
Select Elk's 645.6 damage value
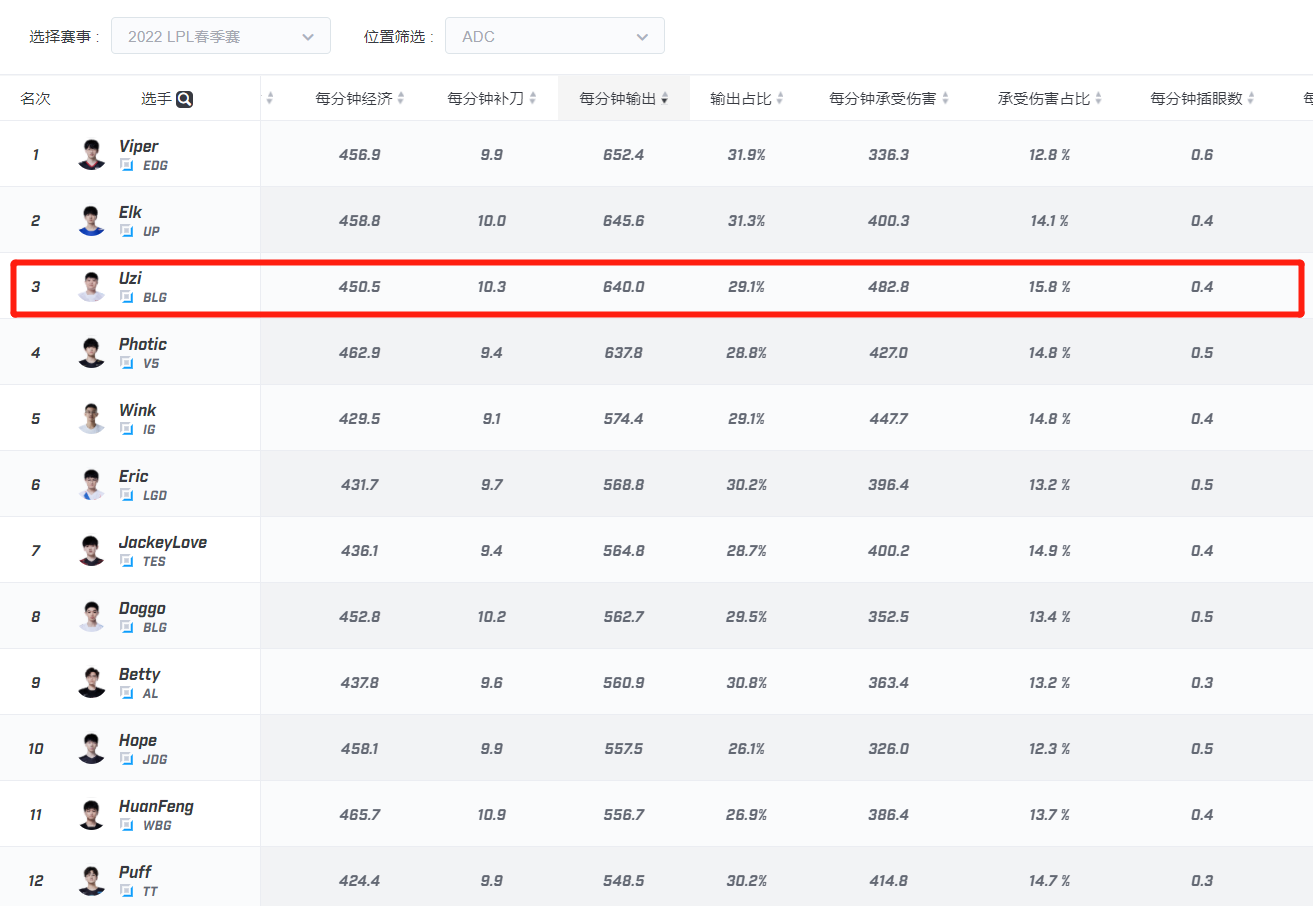624,221
